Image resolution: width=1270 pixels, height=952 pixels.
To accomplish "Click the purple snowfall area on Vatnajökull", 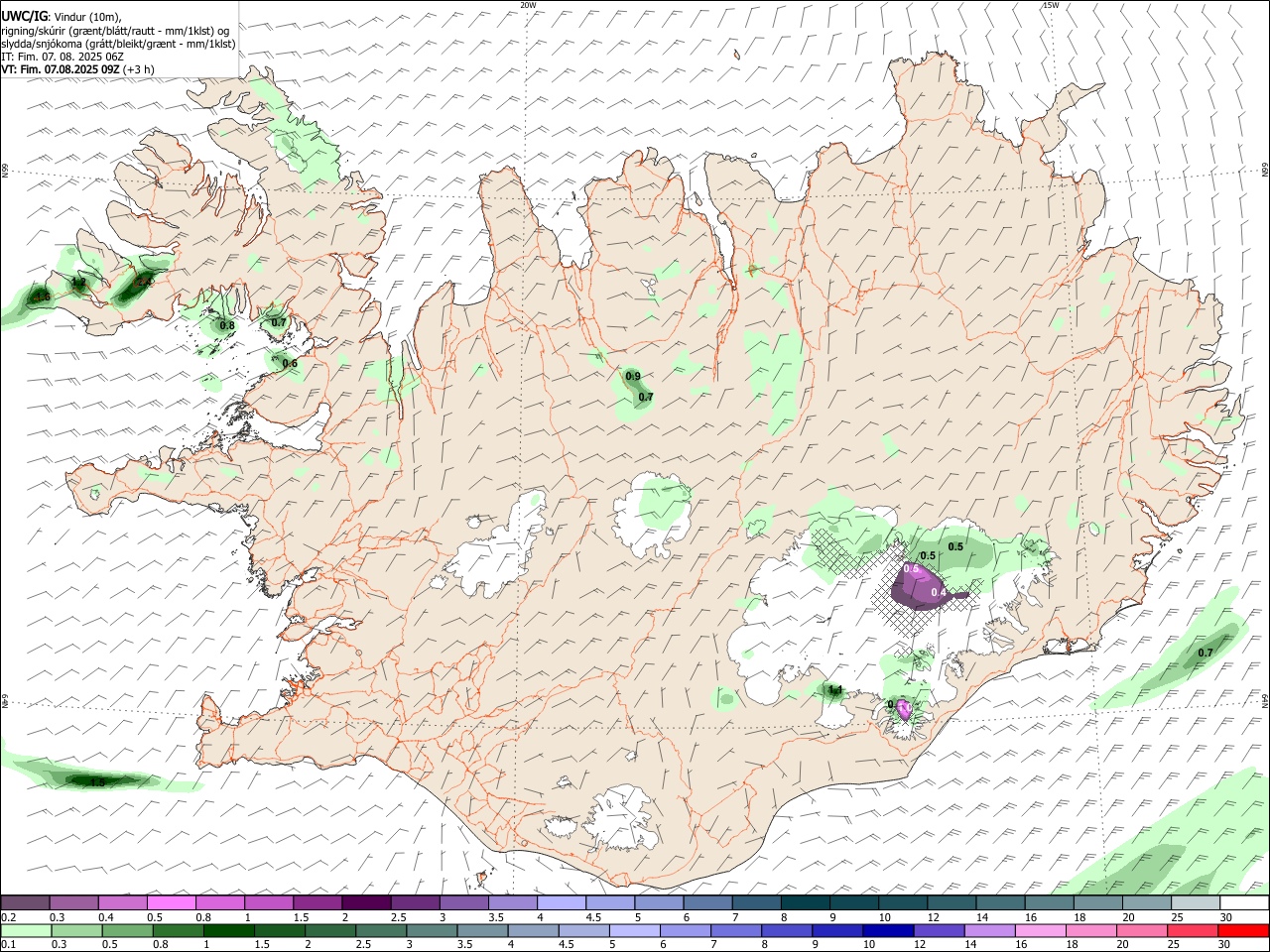I will click(x=921, y=585).
